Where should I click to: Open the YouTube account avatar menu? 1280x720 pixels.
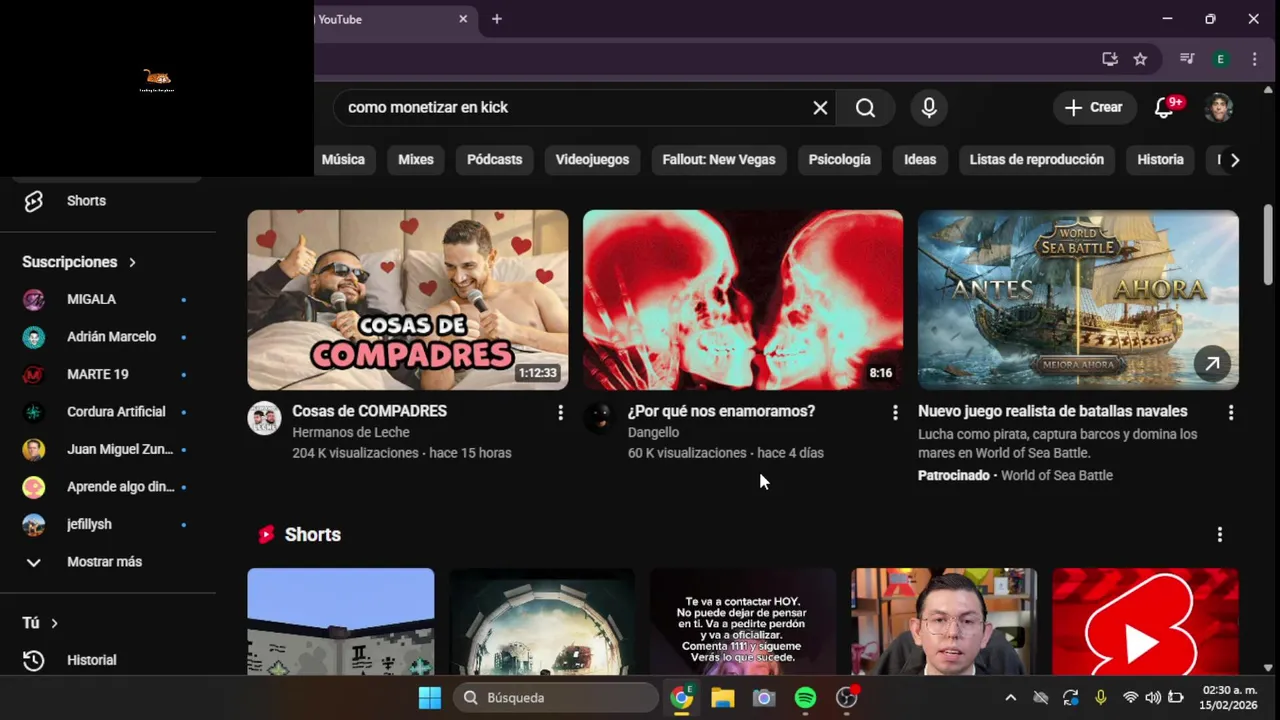click(x=1218, y=108)
